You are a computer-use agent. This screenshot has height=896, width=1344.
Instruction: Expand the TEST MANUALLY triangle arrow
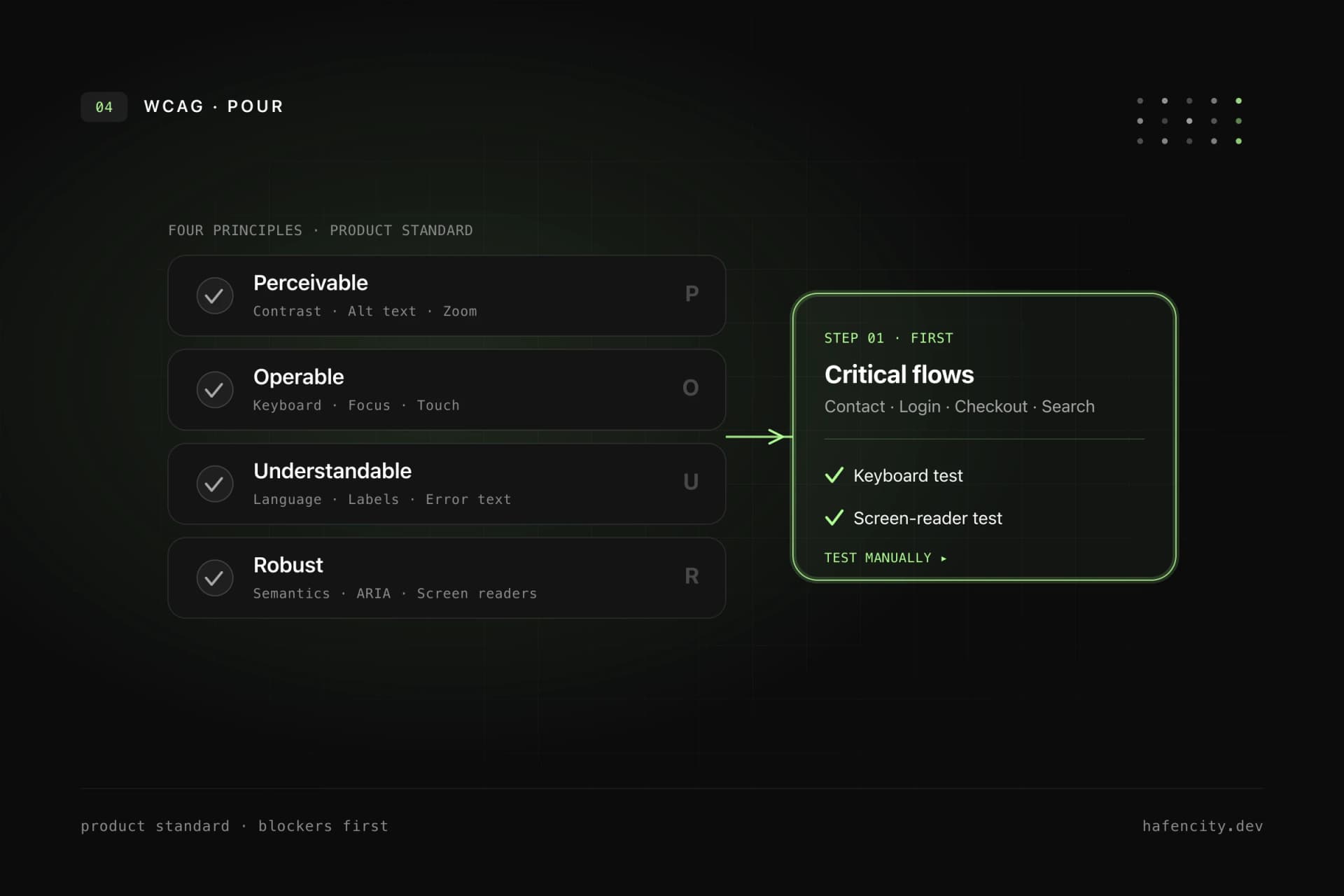pyautogui.click(x=944, y=559)
